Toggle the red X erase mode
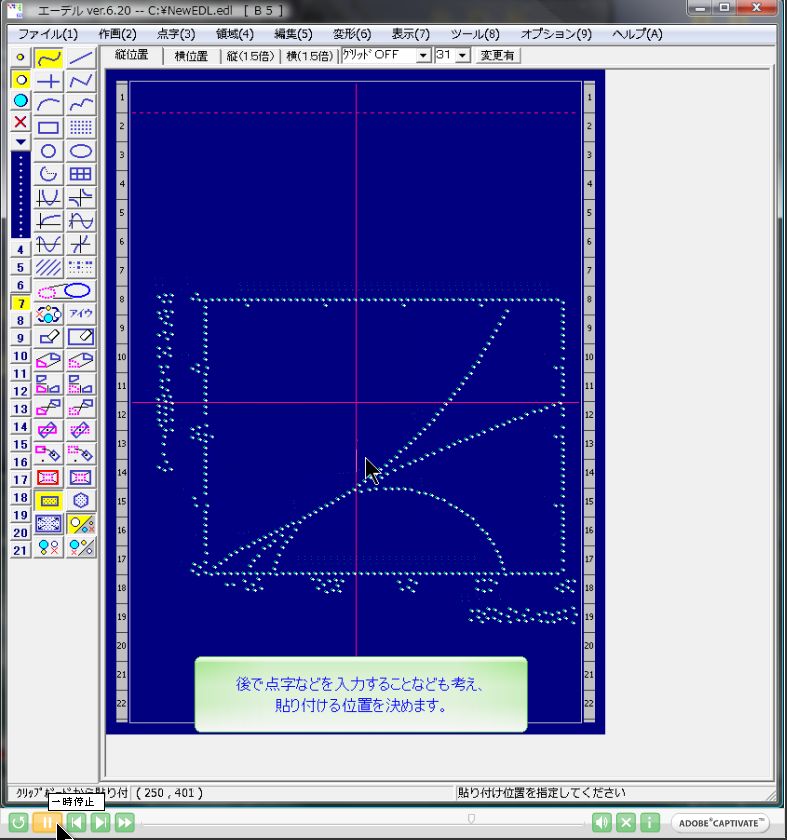Image resolution: width=787 pixels, height=840 pixels. pyautogui.click(x=20, y=122)
